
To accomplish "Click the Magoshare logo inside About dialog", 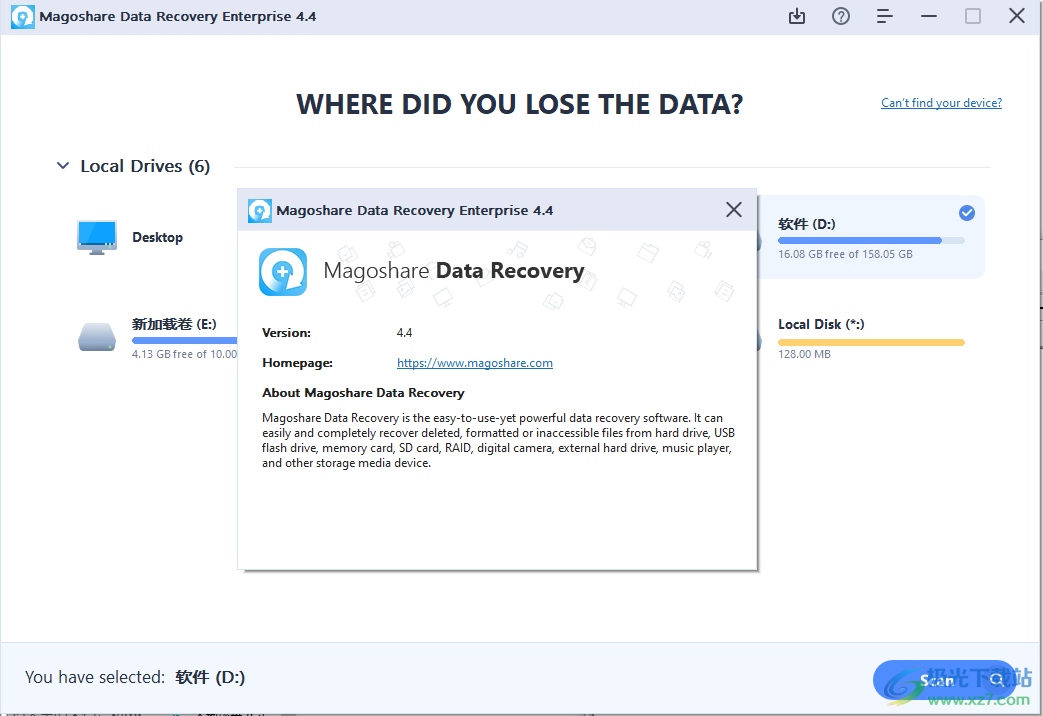I will [x=283, y=271].
